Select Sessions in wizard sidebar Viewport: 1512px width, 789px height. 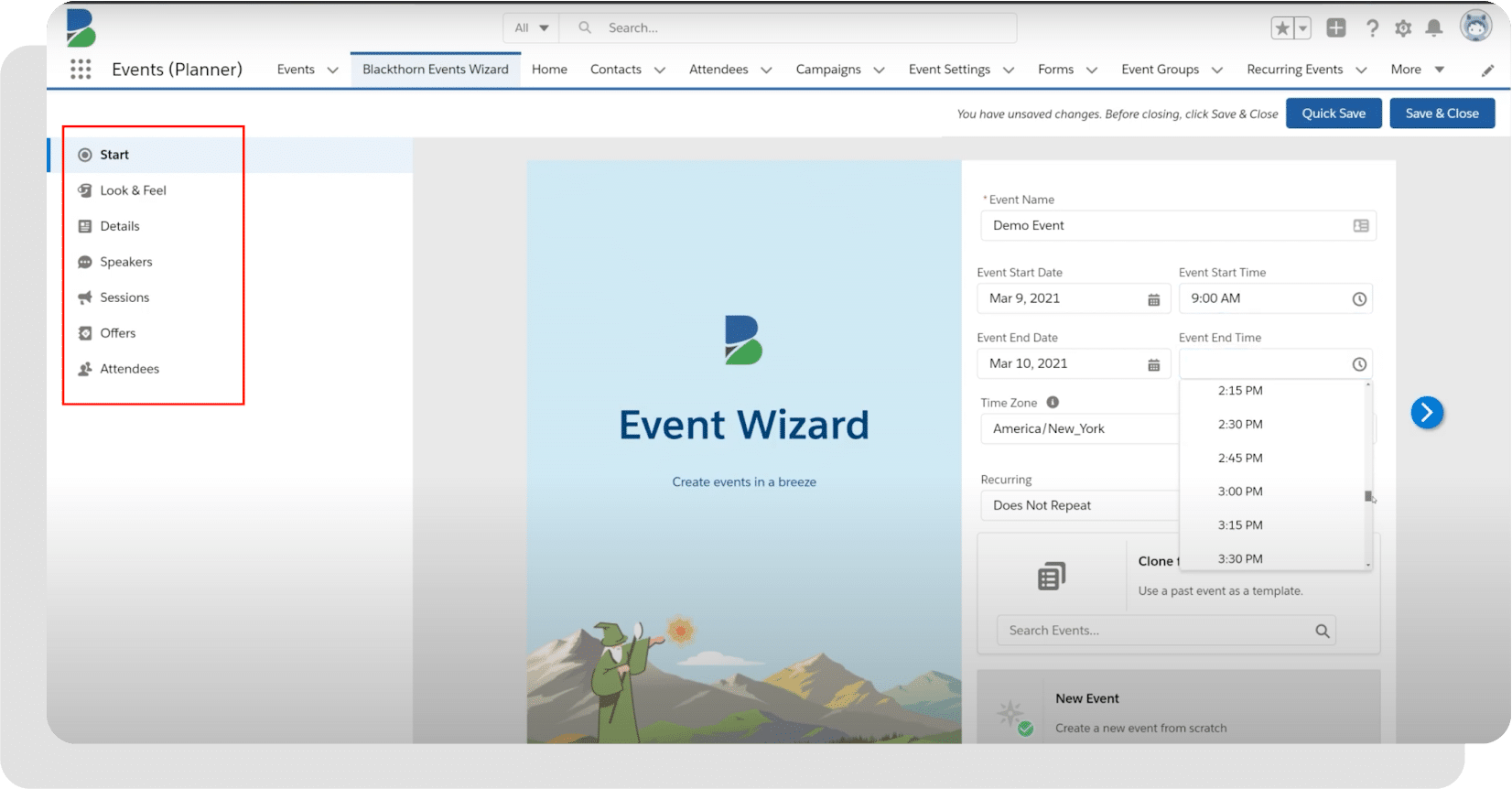[124, 297]
